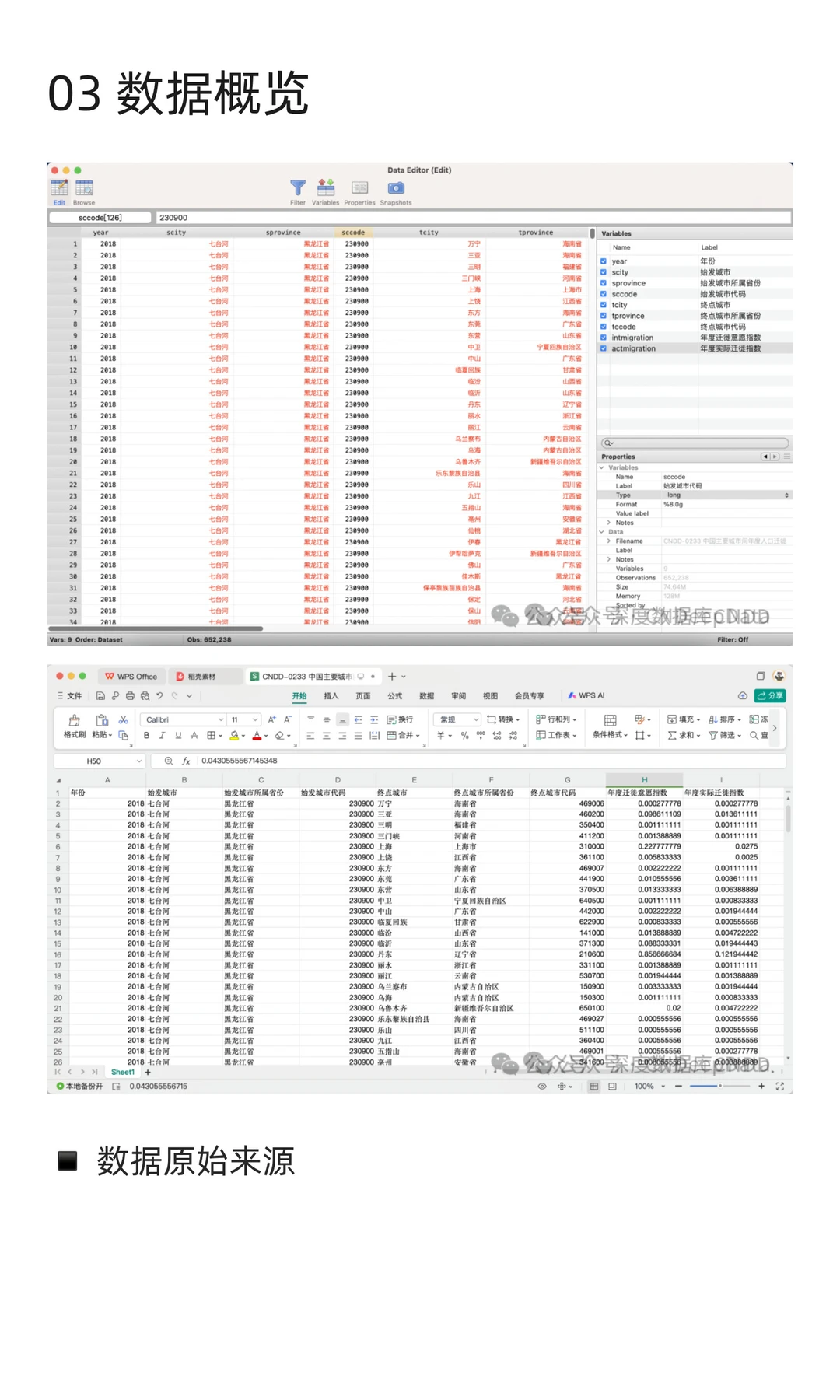This screenshot has height=1400, width=840.
Task: Open the Properties toolbar icon in Data Editor
Action: tap(359, 187)
